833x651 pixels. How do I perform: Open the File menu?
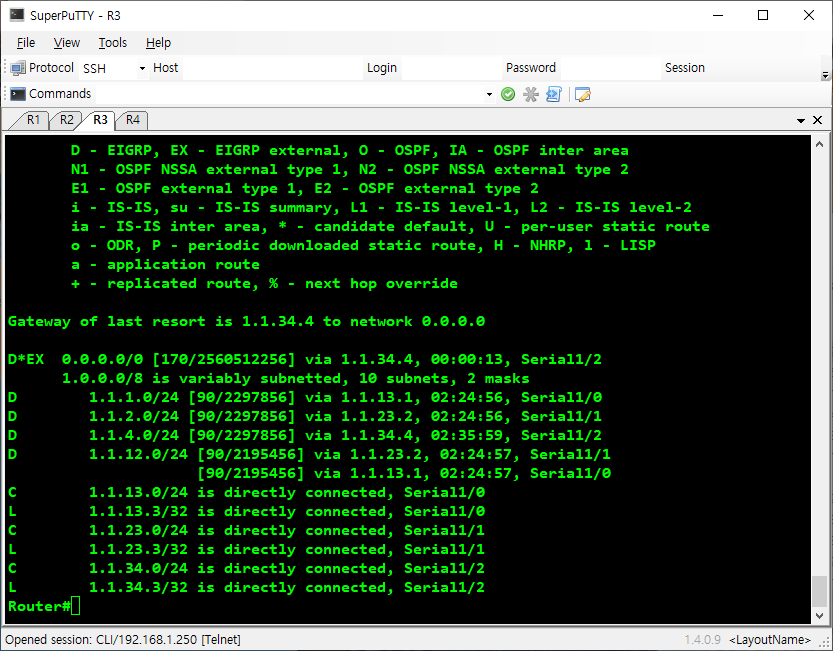pos(26,43)
